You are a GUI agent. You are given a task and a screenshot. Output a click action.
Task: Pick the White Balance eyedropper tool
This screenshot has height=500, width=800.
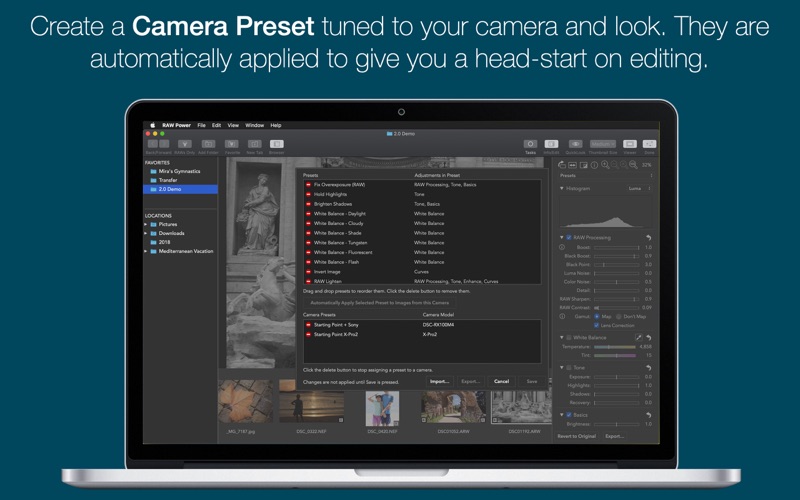click(637, 338)
